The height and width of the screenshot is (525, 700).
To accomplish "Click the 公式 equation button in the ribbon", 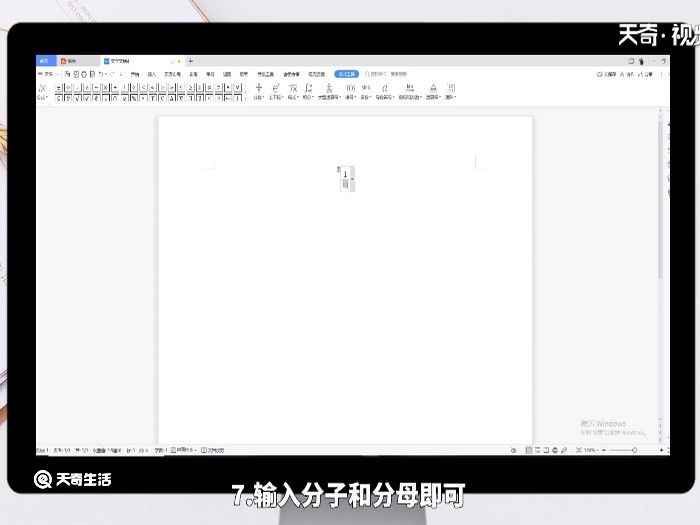I will (x=42, y=91).
